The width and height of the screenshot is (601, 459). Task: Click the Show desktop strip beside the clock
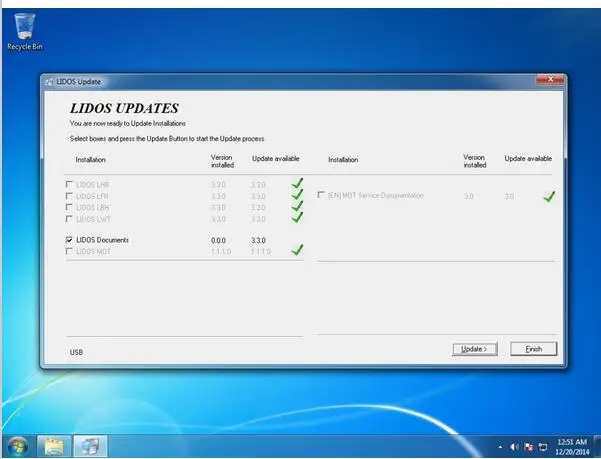click(x=597, y=446)
